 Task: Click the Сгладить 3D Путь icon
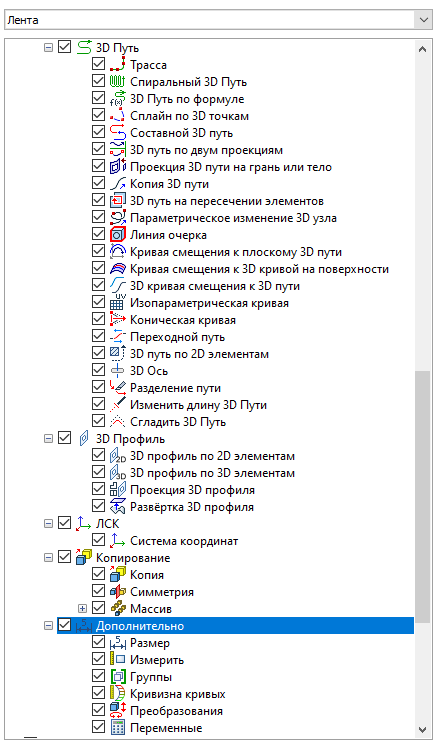coord(117,422)
